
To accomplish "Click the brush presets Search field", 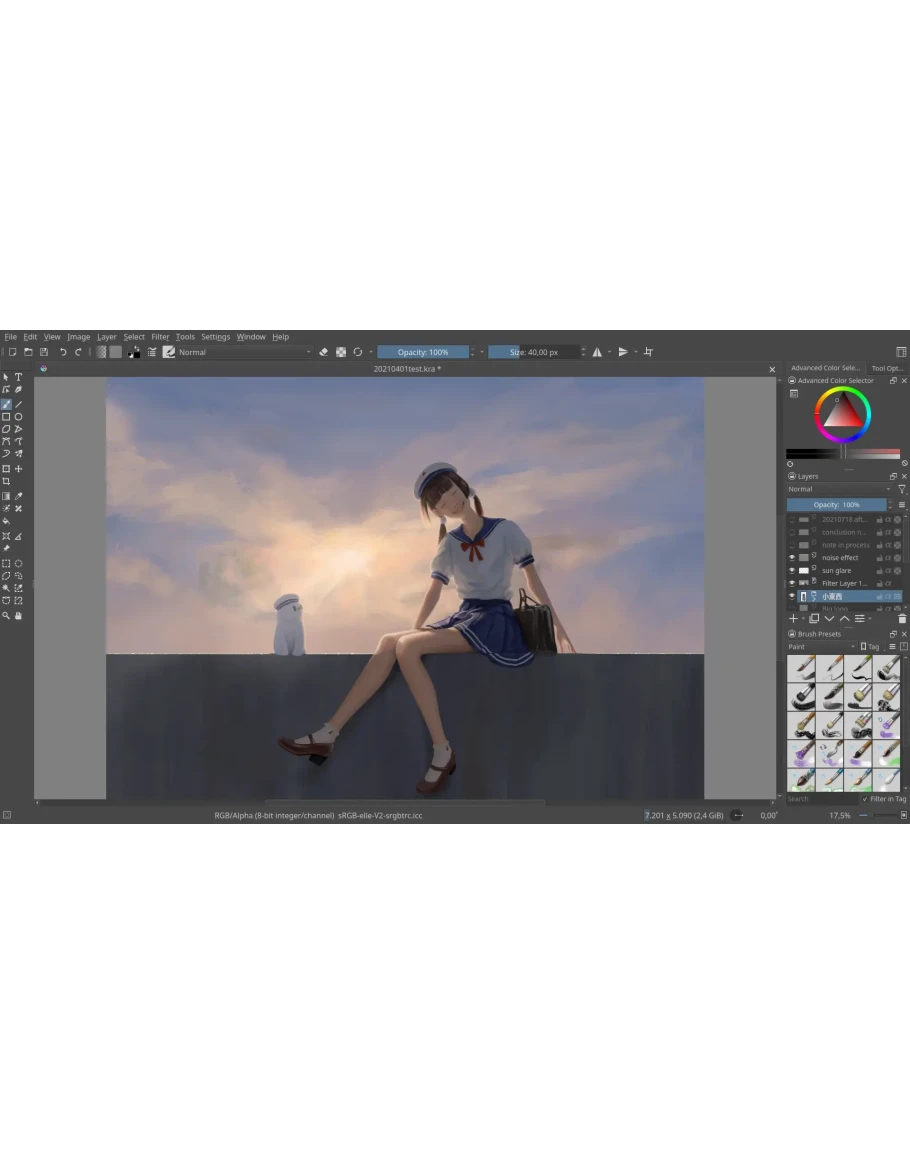I will [820, 799].
